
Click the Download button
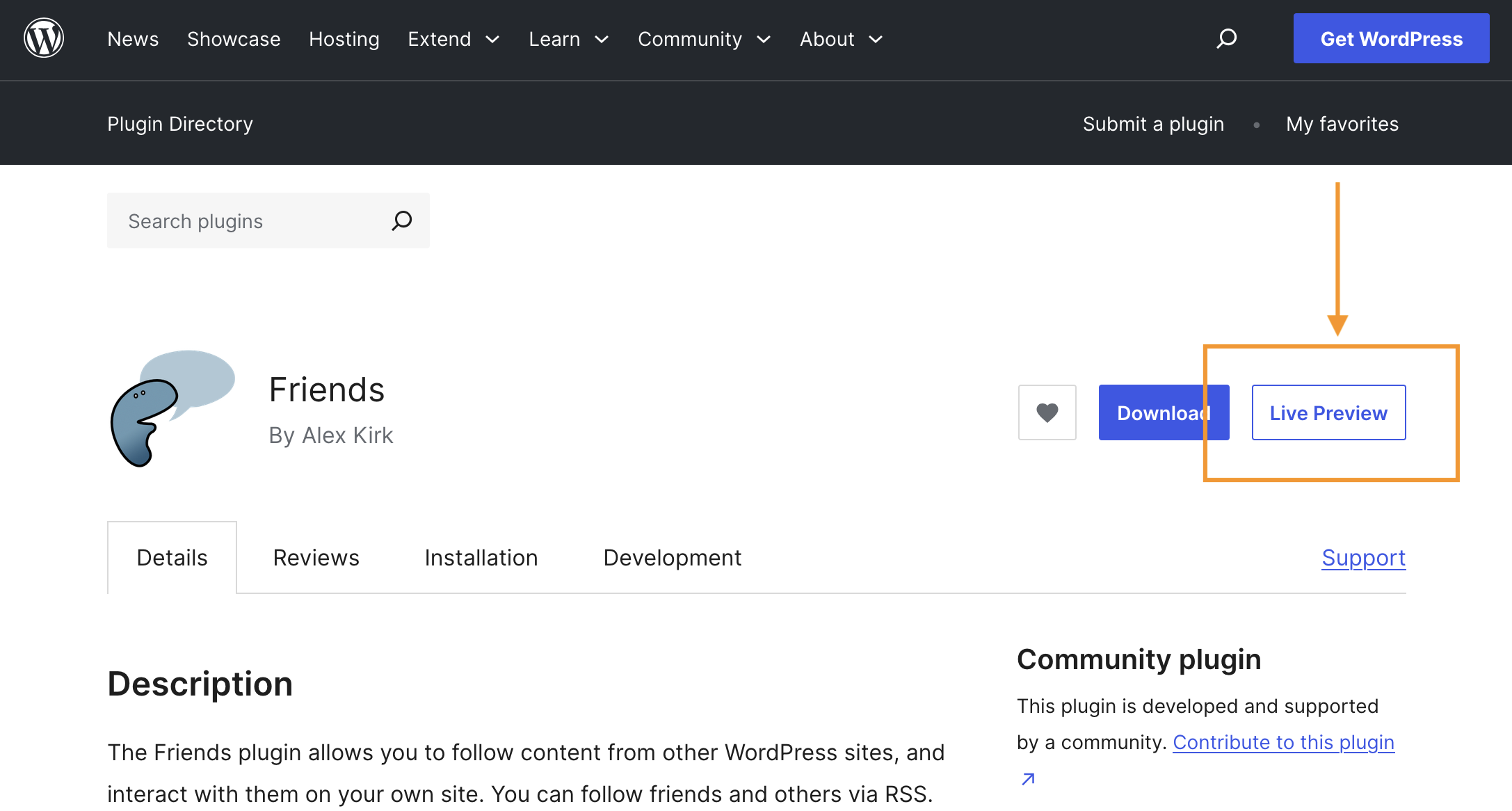click(1164, 412)
